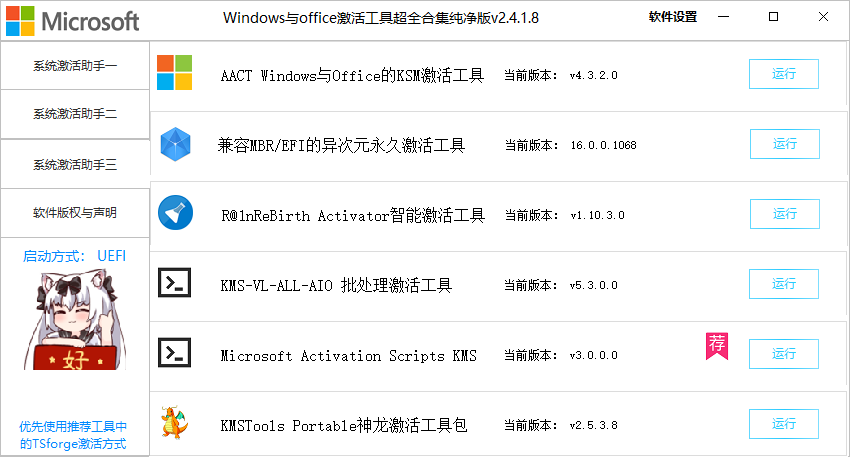Click the Microsoft Activation Scripts terminal icon

pyautogui.click(x=175, y=352)
